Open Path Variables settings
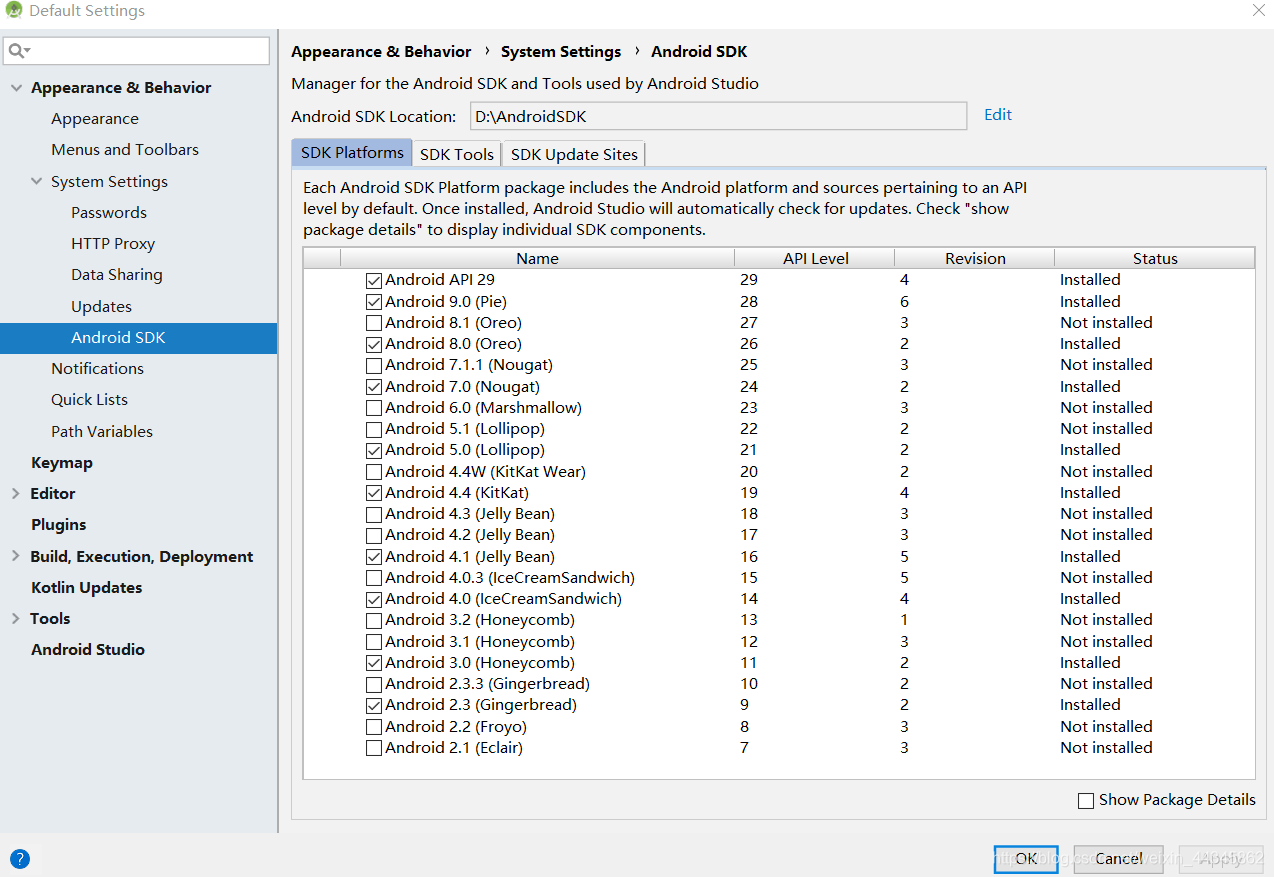Image resolution: width=1274 pixels, height=877 pixels. (102, 432)
